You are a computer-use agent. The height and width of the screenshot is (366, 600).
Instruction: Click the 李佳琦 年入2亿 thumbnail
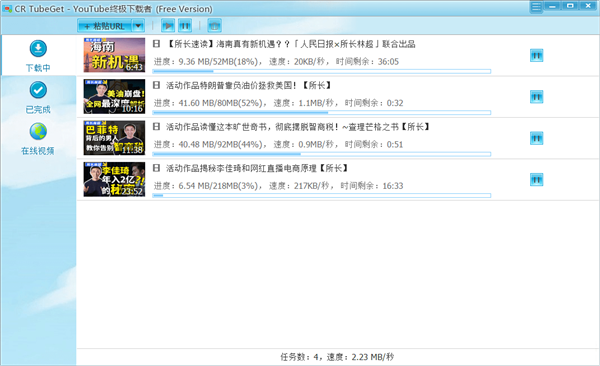point(114,179)
